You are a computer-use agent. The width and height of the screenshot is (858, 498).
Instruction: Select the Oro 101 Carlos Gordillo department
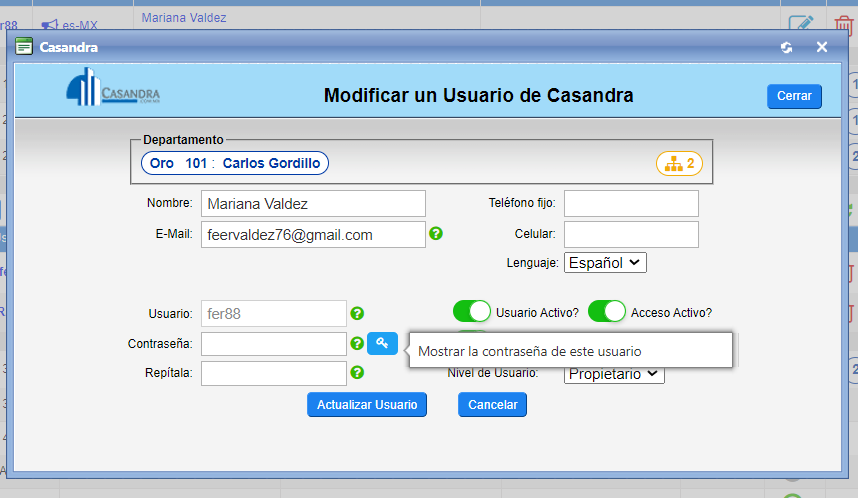tap(235, 163)
